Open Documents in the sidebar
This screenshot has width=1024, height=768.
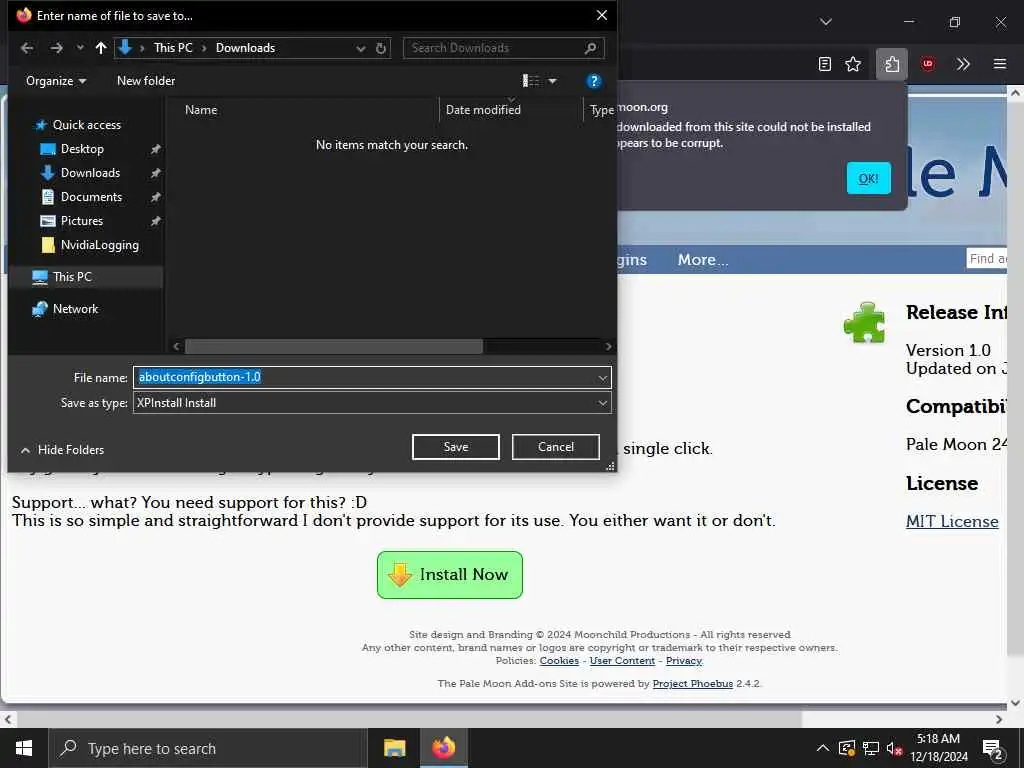click(x=91, y=197)
